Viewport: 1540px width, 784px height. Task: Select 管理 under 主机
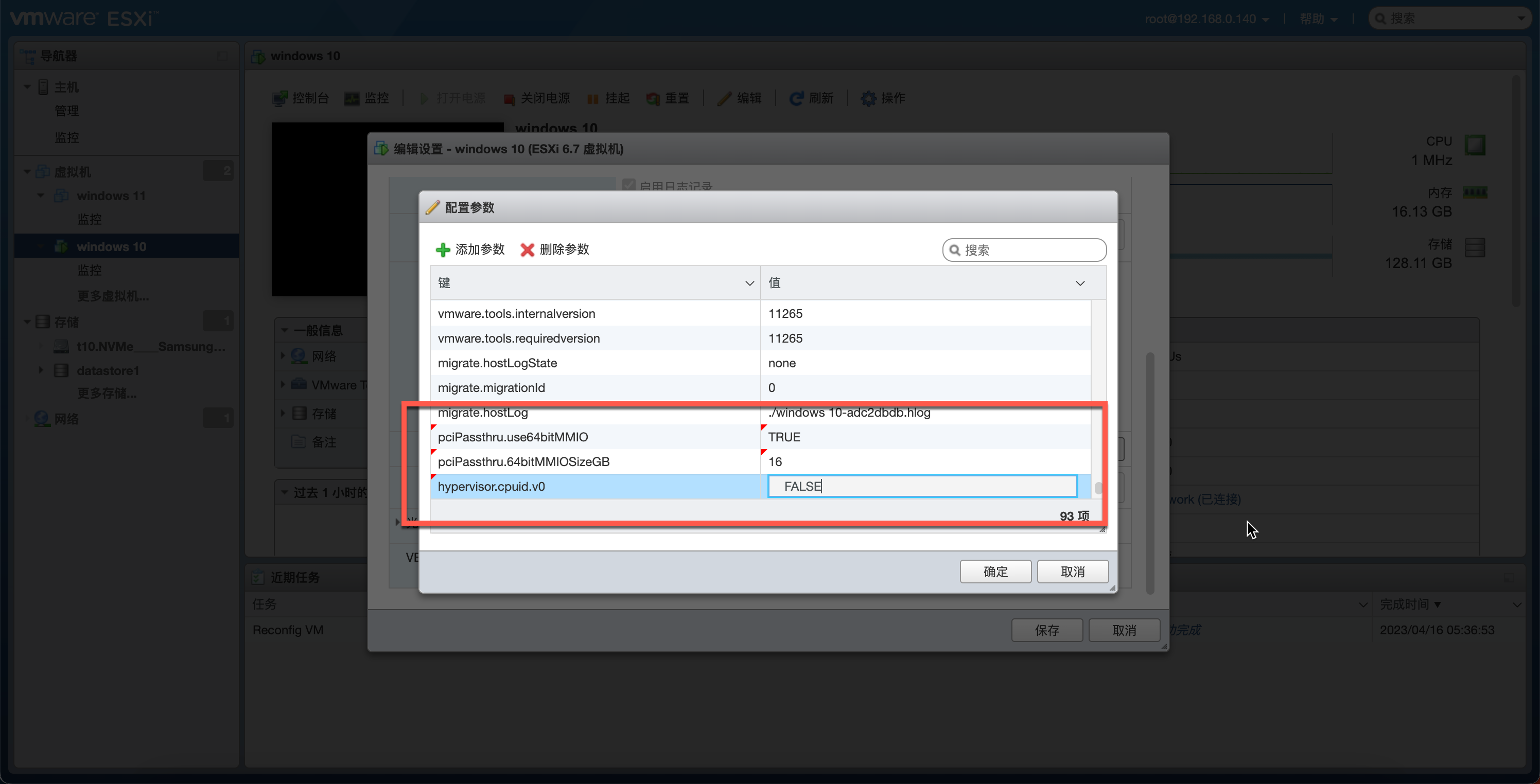click(66, 111)
